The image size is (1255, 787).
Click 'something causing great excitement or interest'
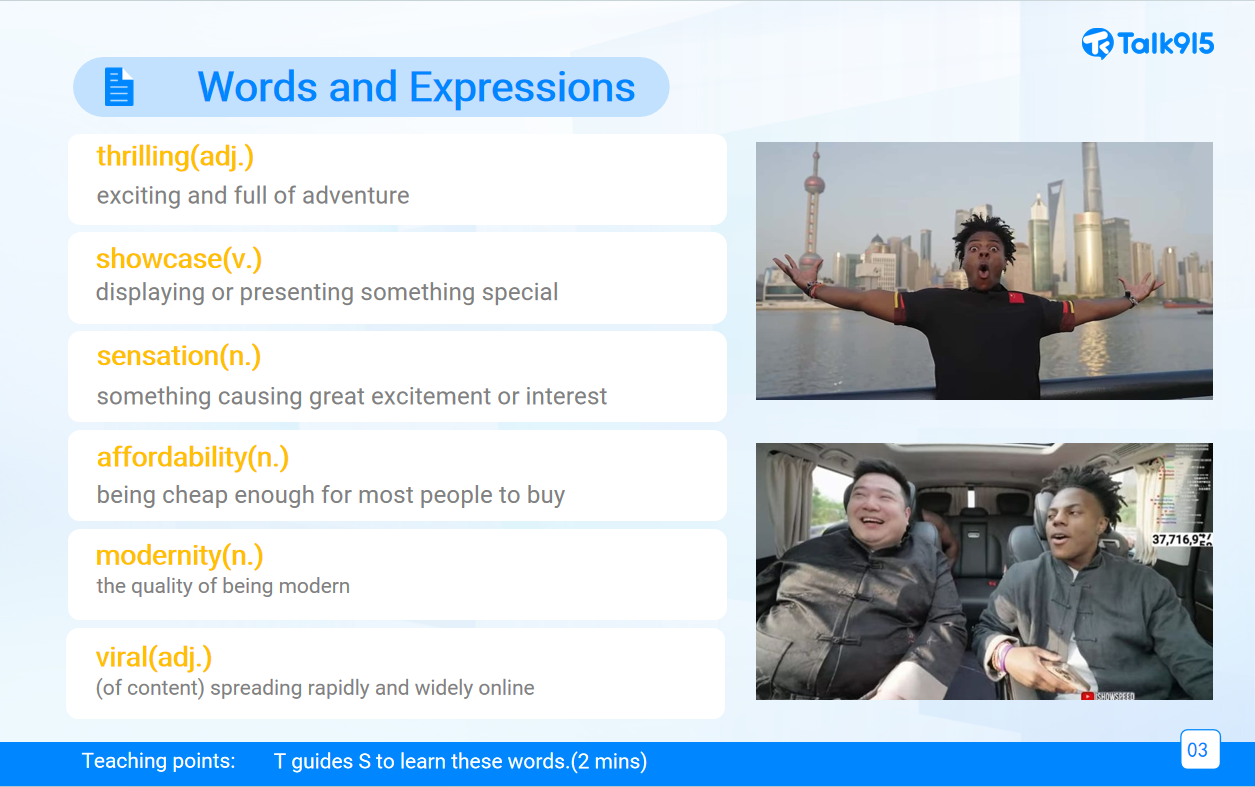click(x=352, y=396)
